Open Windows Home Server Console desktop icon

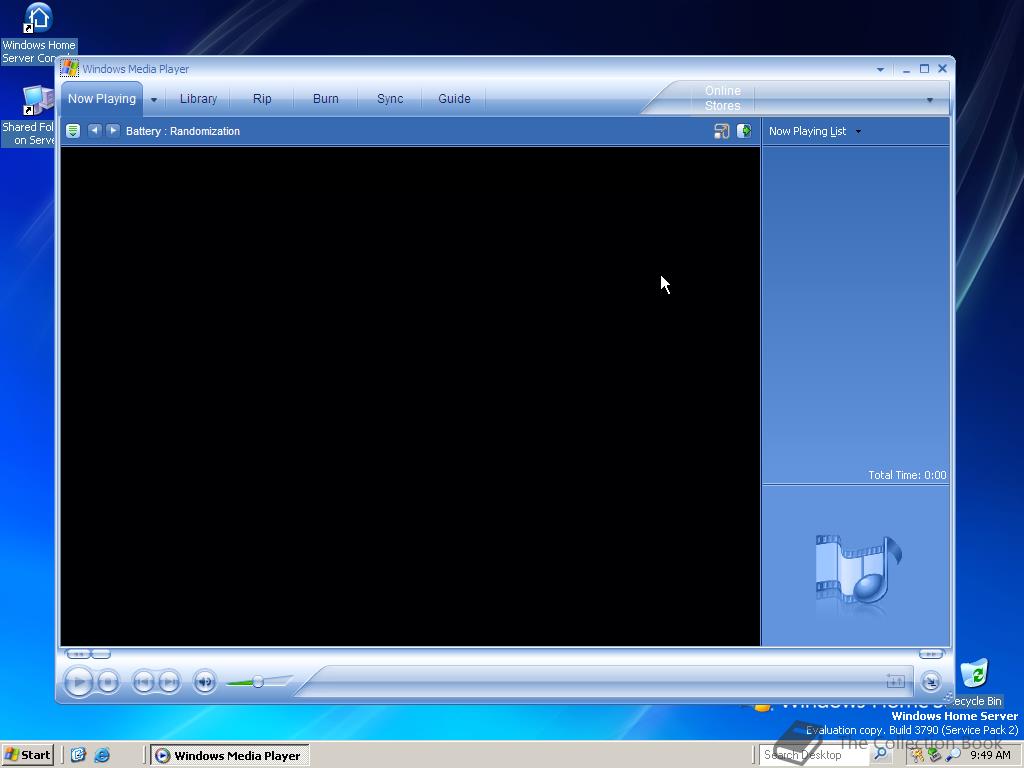[39, 33]
